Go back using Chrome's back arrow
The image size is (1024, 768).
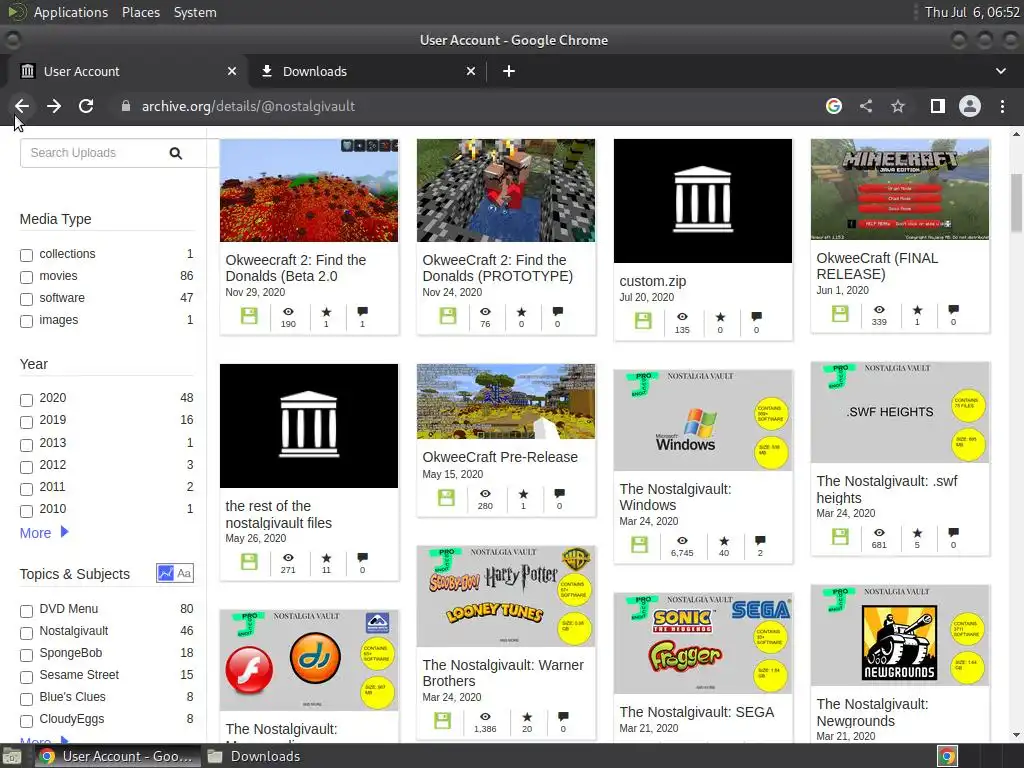[x=22, y=106]
